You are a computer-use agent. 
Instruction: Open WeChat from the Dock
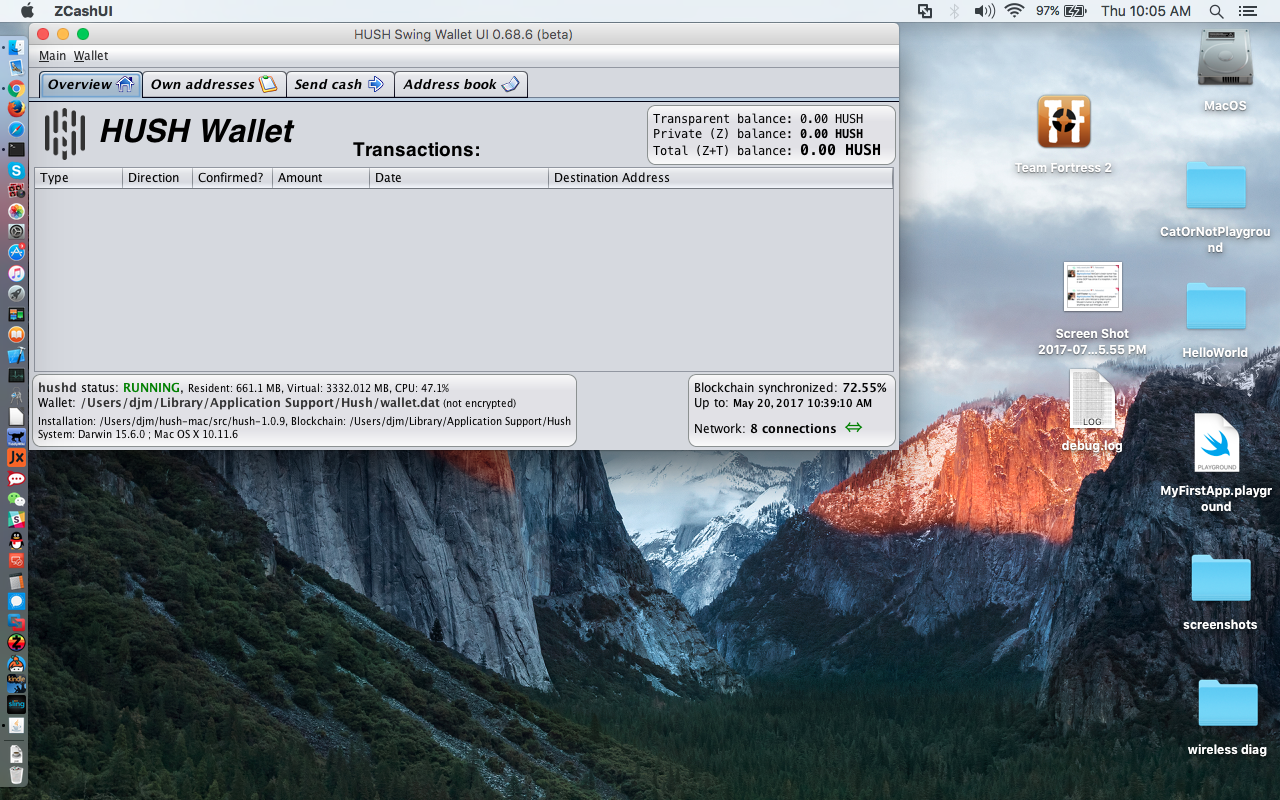click(x=16, y=499)
